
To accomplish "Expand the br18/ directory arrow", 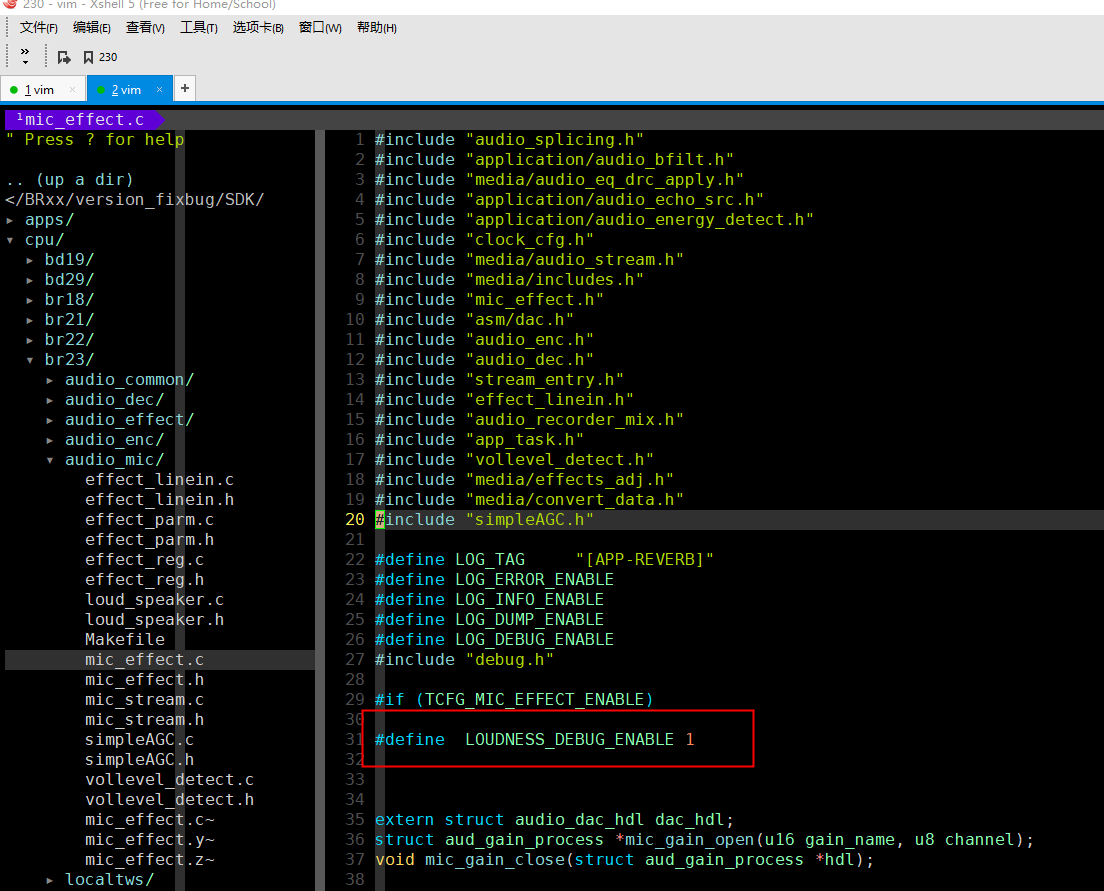I will point(30,300).
